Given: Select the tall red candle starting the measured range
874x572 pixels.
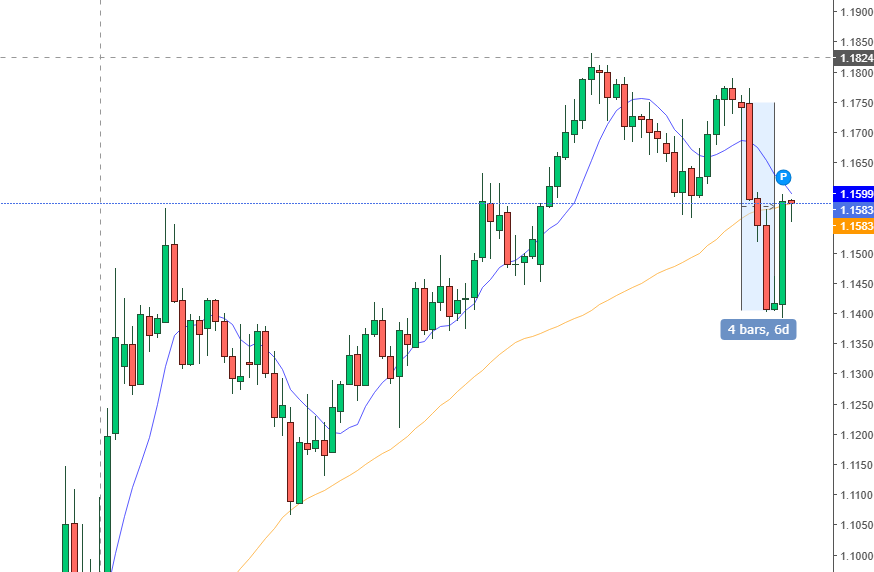Looking at the screenshot, I should pyautogui.click(x=749, y=150).
